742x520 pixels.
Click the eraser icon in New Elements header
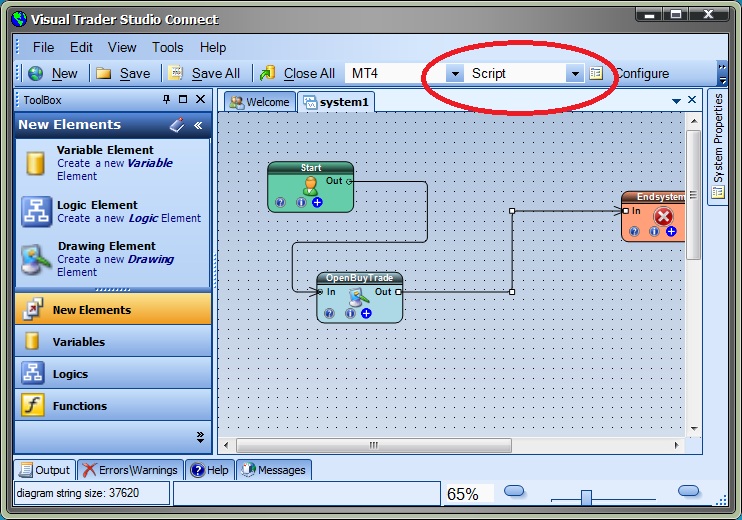click(x=177, y=125)
